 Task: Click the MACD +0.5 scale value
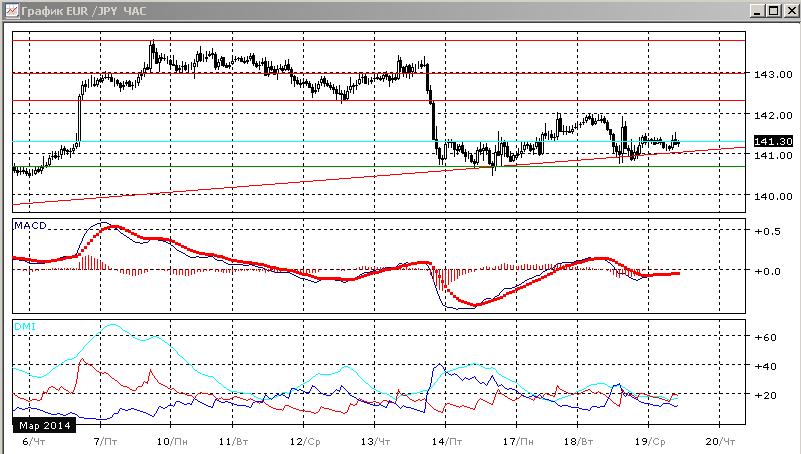coord(768,231)
